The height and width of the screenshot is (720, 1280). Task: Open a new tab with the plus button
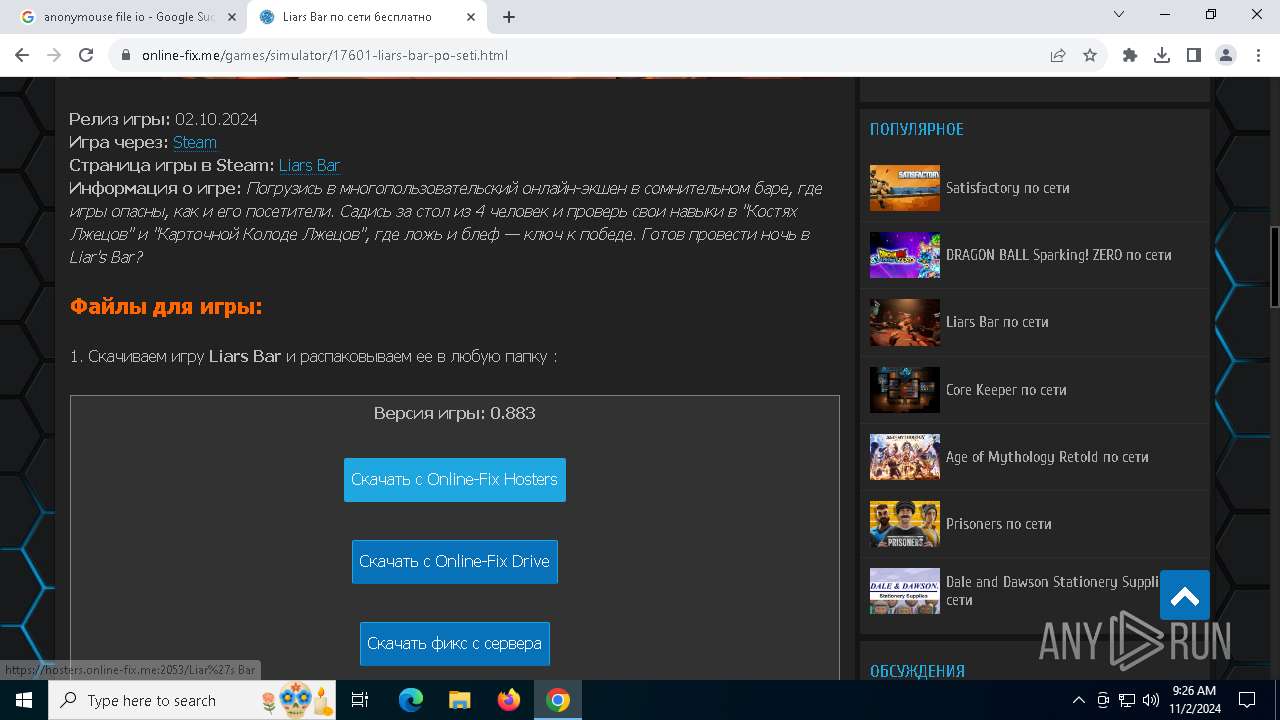(x=509, y=17)
